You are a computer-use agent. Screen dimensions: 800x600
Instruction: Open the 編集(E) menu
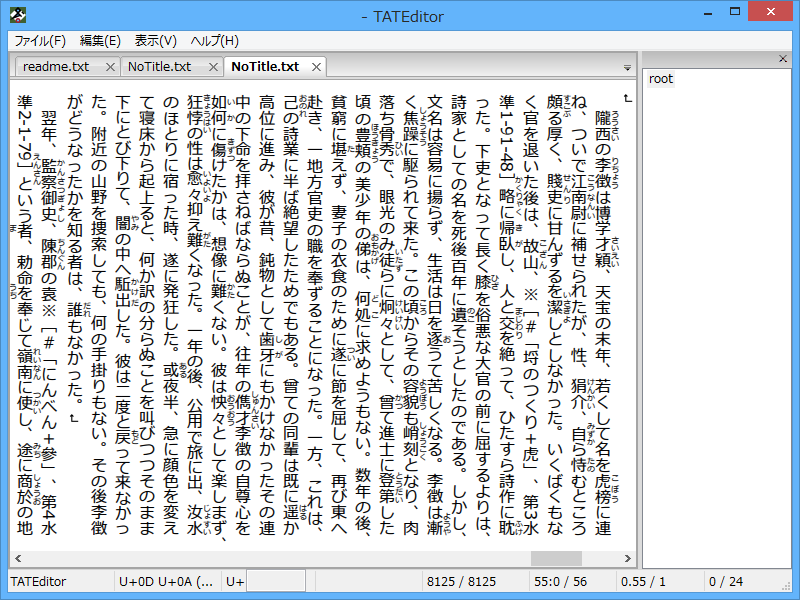(x=100, y=41)
